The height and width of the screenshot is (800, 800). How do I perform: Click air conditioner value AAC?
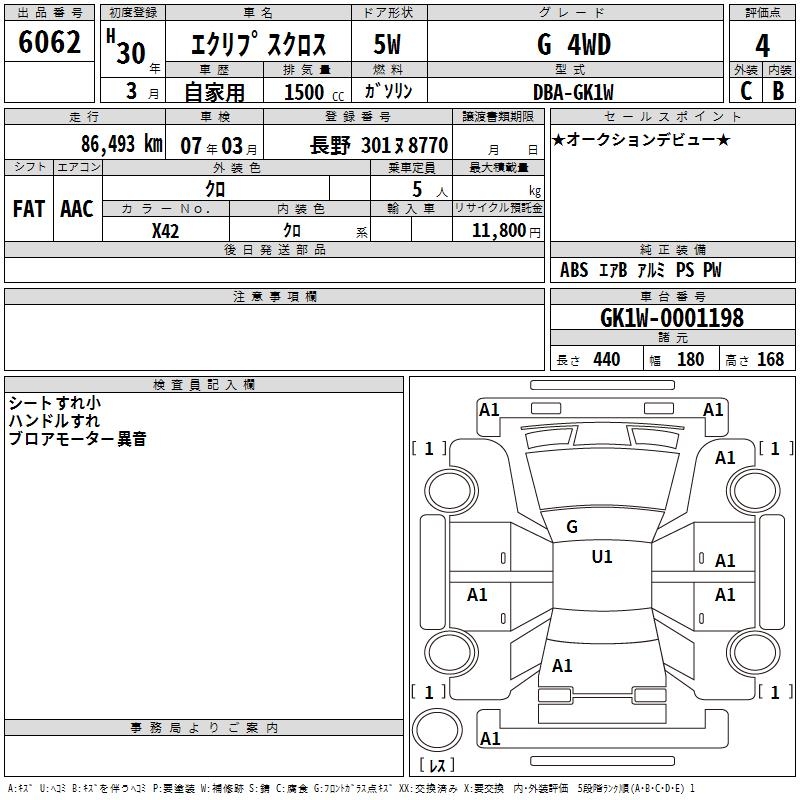coord(77,209)
